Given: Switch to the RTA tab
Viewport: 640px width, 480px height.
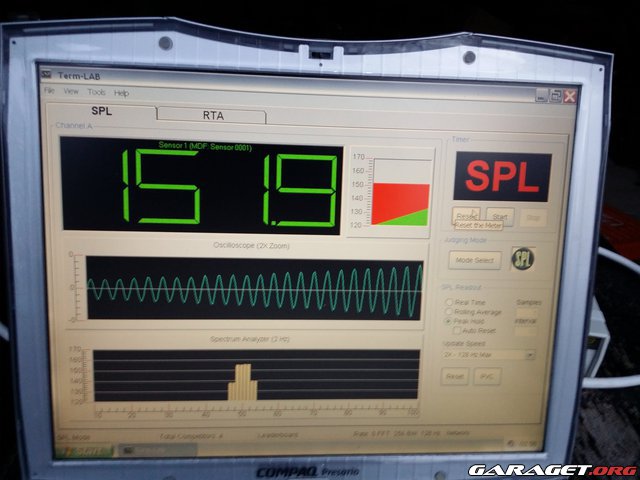Looking at the screenshot, I should tap(213, 115).
